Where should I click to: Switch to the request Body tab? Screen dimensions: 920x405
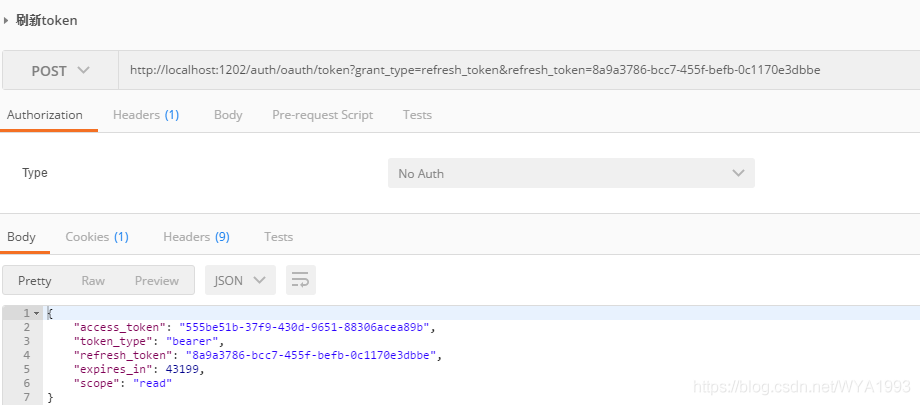(x=228, y=115)
